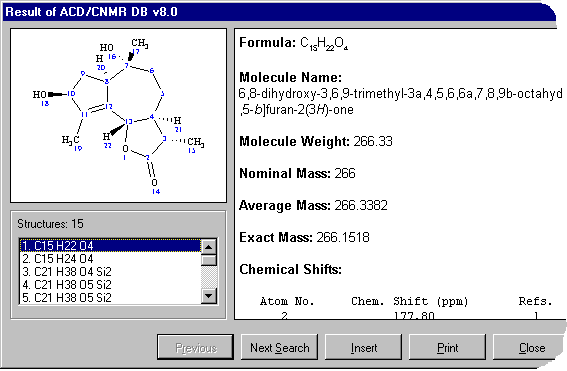Click the Chem. Shift (ppm) column header
Image resolution: width=567 pixels, height=371 pixels.
pos(410,301)
